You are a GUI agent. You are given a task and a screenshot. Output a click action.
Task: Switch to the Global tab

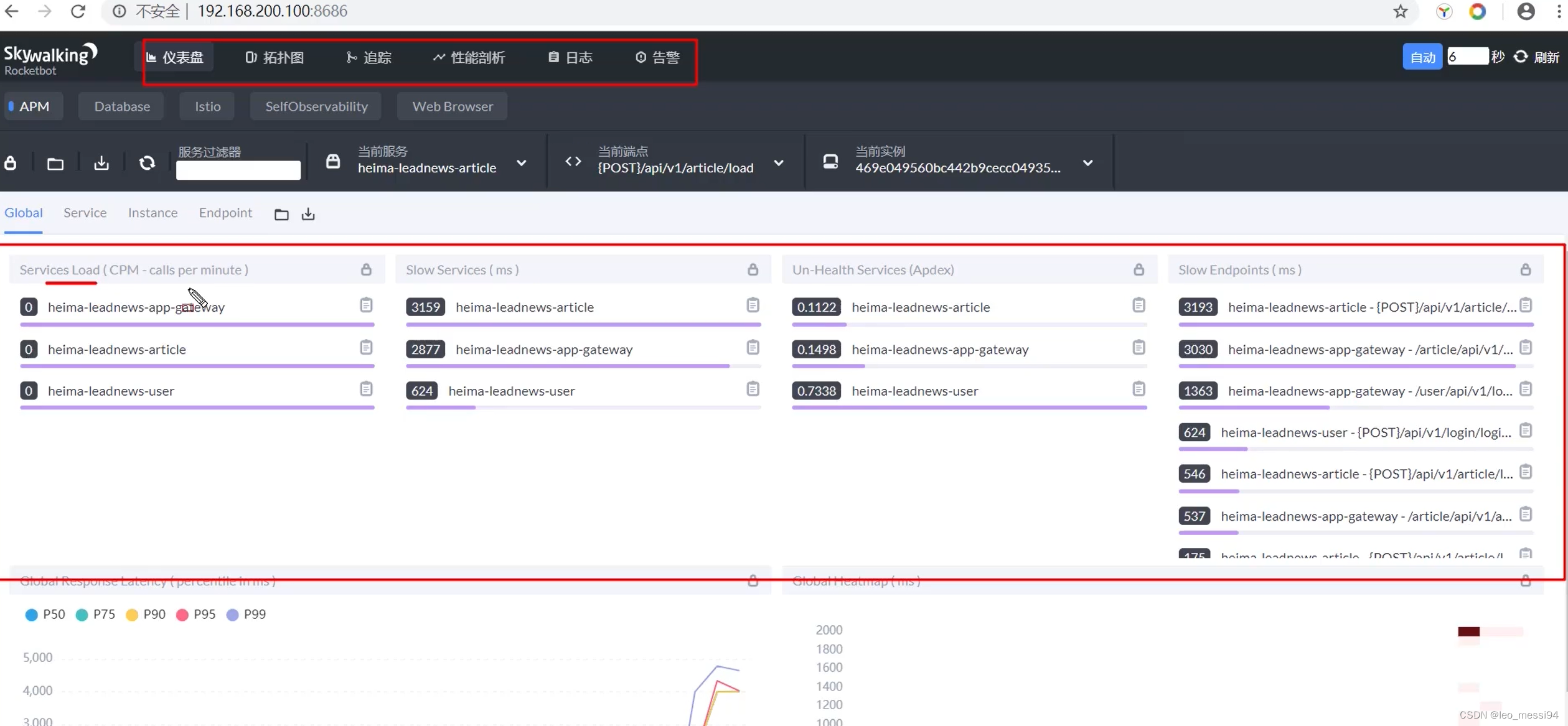coord(24,213)
